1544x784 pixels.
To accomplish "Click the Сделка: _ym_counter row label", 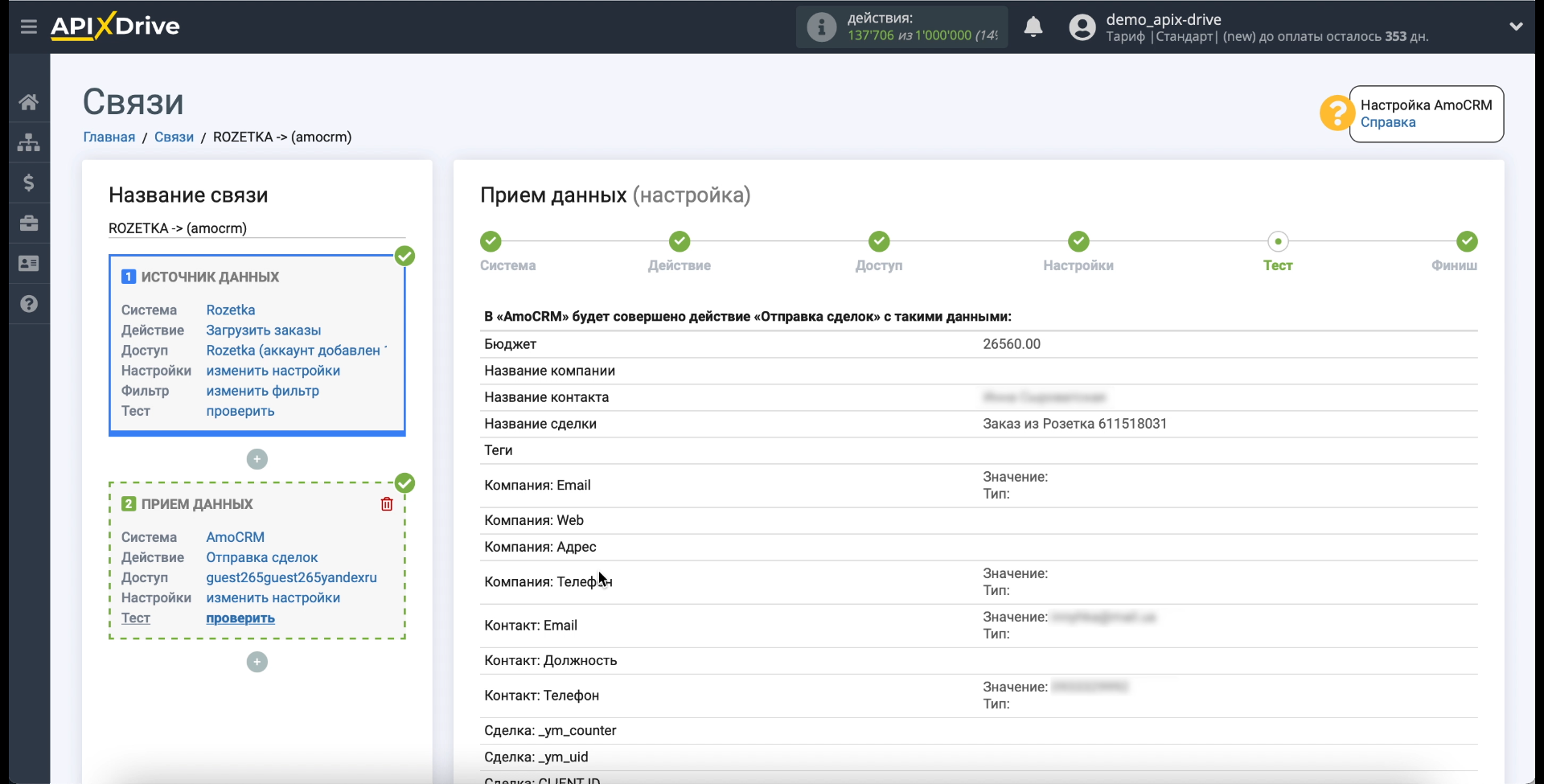I will pos(551,731).
